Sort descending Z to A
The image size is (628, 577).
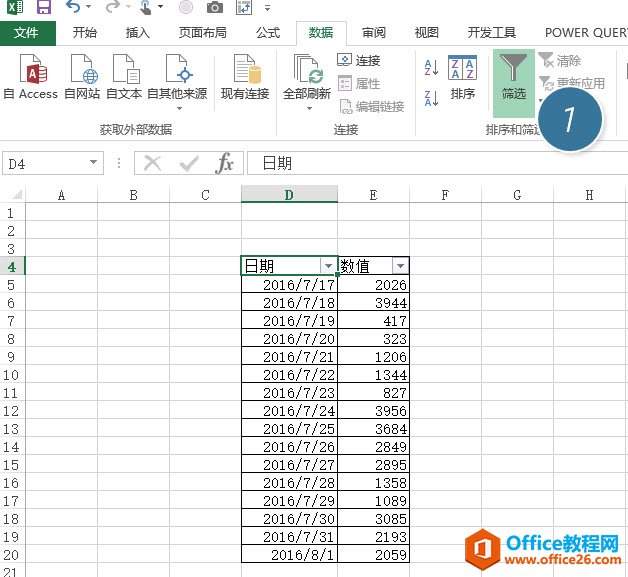(431, 98)
